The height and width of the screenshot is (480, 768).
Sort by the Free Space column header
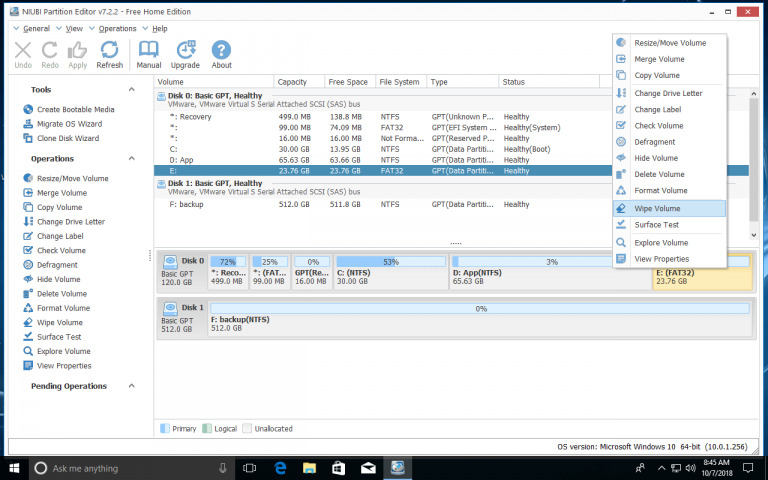coord(350,82)
